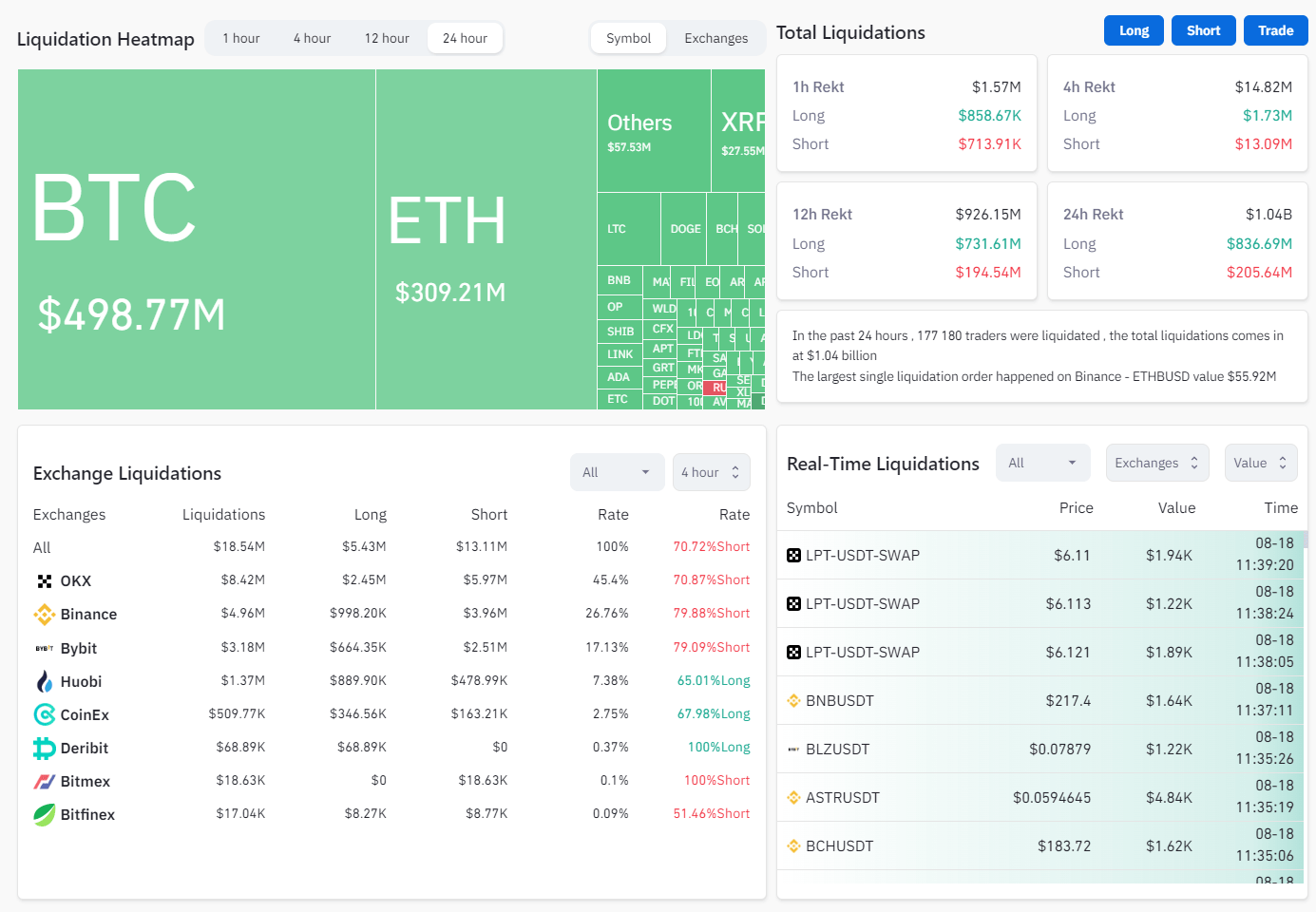Viewport: 1316px width, 912px height.
Task: Click the Others heatmap tile
Action: pyautogui.click(x=654, y=131)
